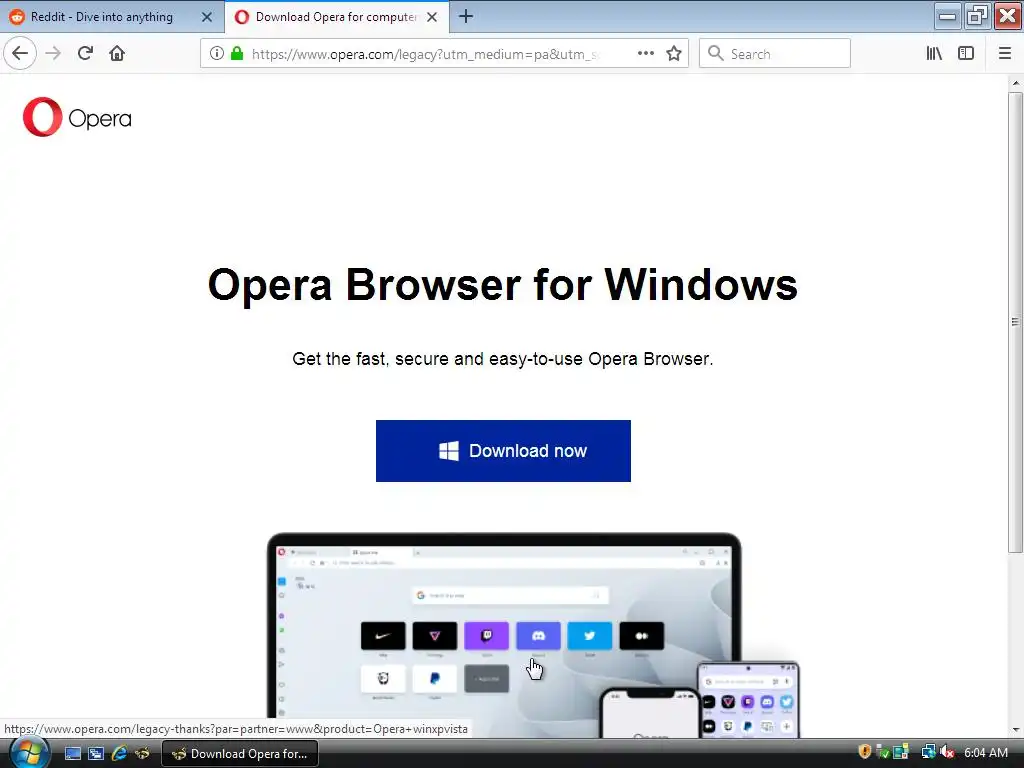
Task: Open the network connection tray icon
Action: click(x=928, y=752)
